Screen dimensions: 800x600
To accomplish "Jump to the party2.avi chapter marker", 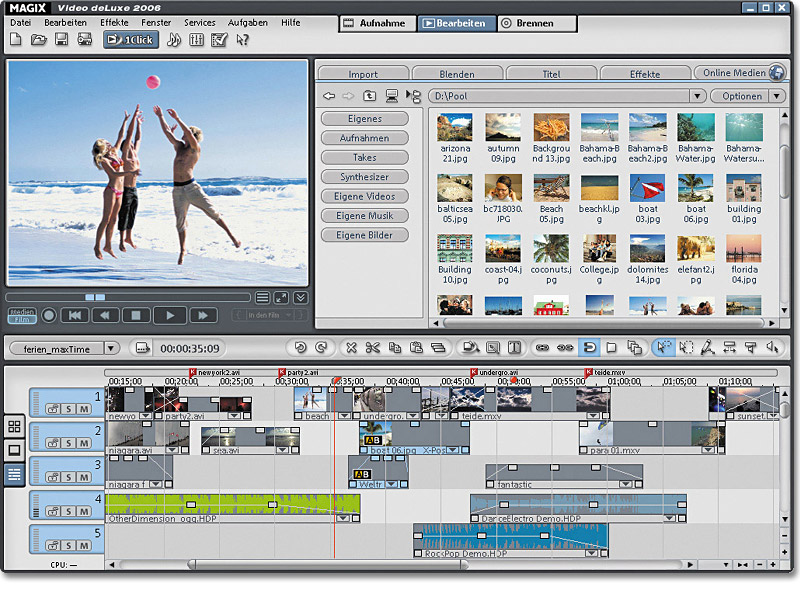I will [x=282, y=372].
